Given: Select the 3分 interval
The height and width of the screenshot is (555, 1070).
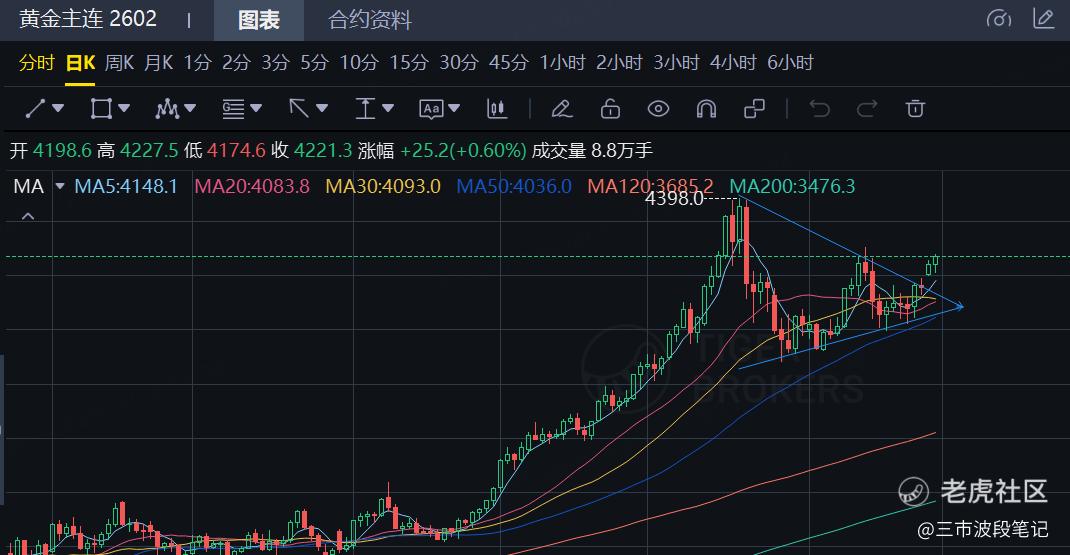Looking at the screenshot, I should click(x=276, y=63).
